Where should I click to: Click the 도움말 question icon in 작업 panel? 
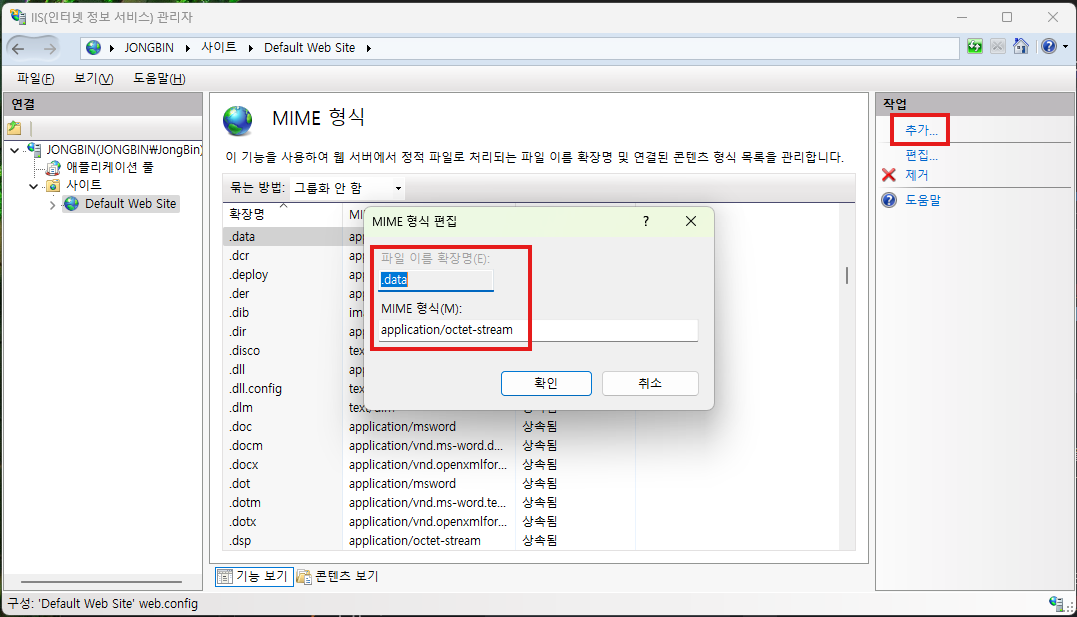(x=889, y=200)
